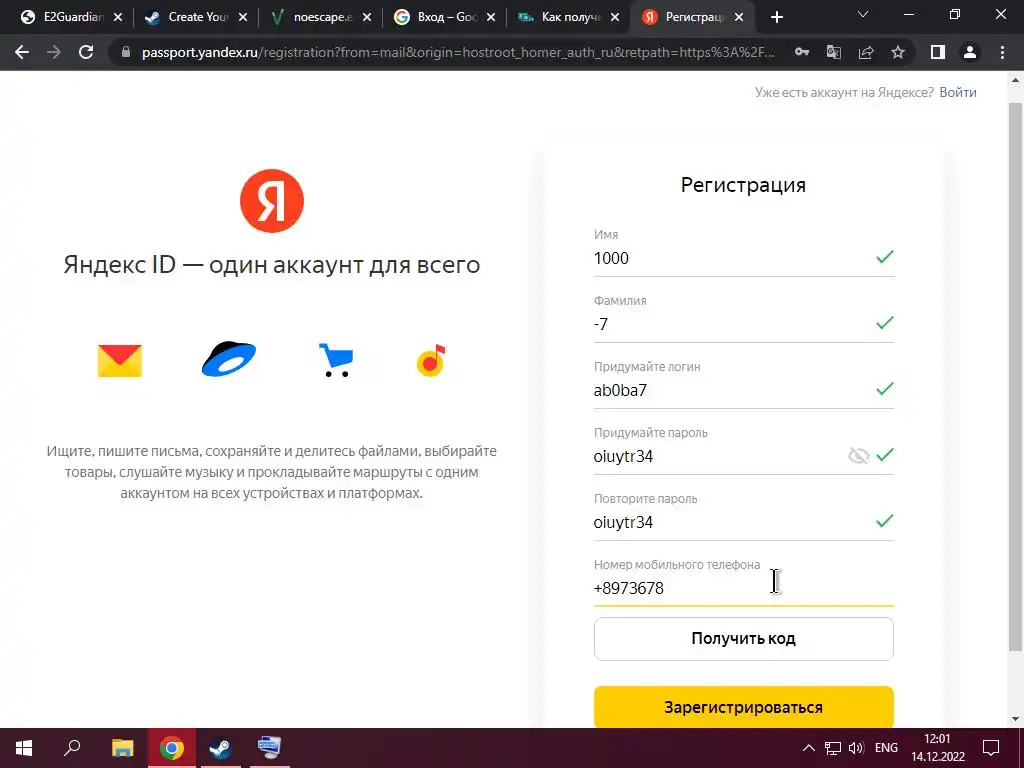Click Зарегистрироваться button
Viewport: 1024px width, 768px height.
(743, 707)
